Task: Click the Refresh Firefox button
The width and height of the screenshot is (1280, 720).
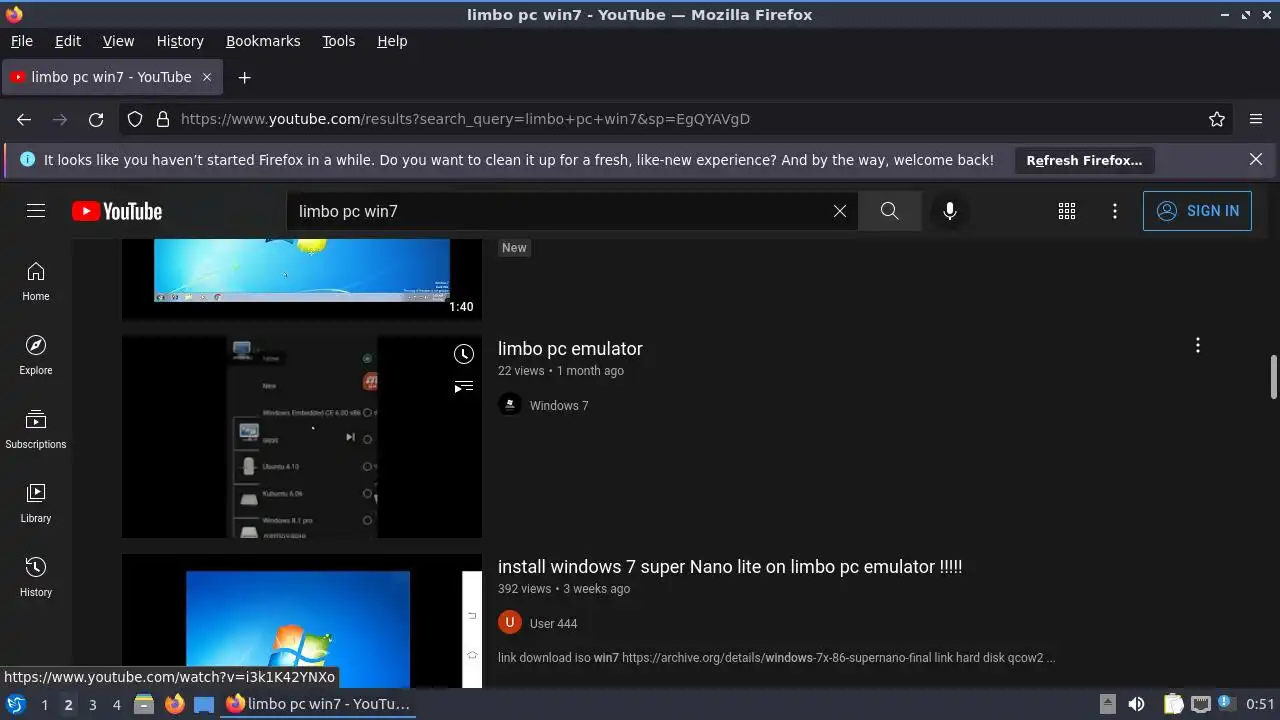Action: pyautogui.click(x=1084, y=160)
